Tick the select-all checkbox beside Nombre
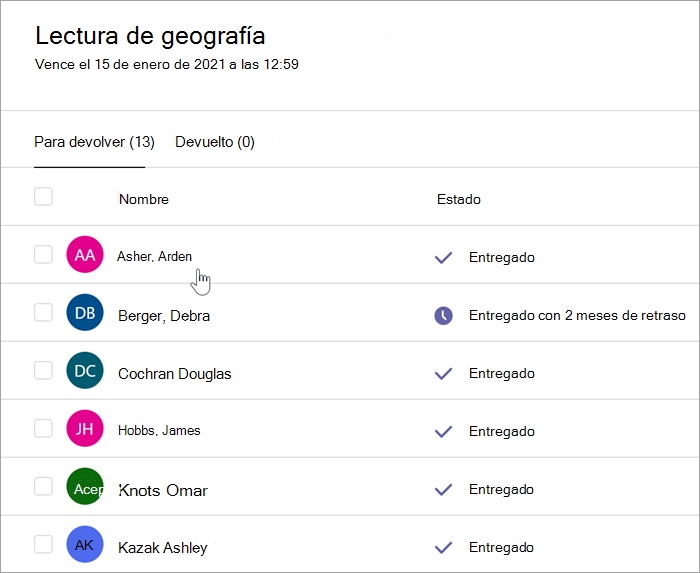The image size is (700, 573). point(43,196)
